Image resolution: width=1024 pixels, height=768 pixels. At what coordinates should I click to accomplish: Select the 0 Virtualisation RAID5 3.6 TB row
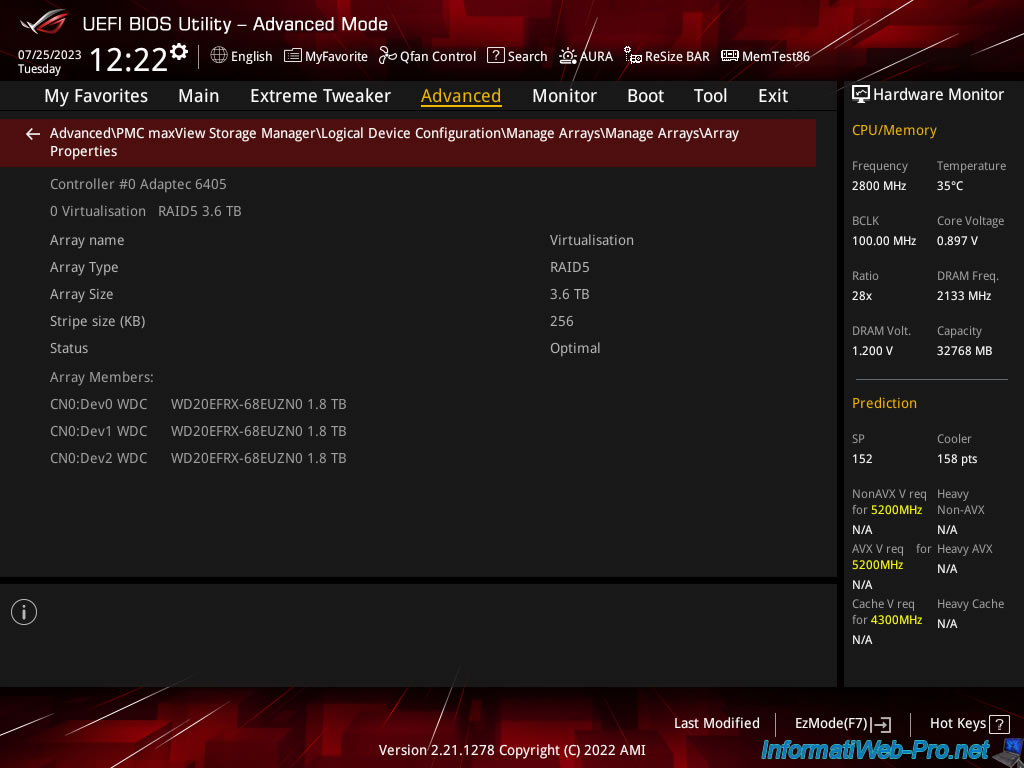146,211
